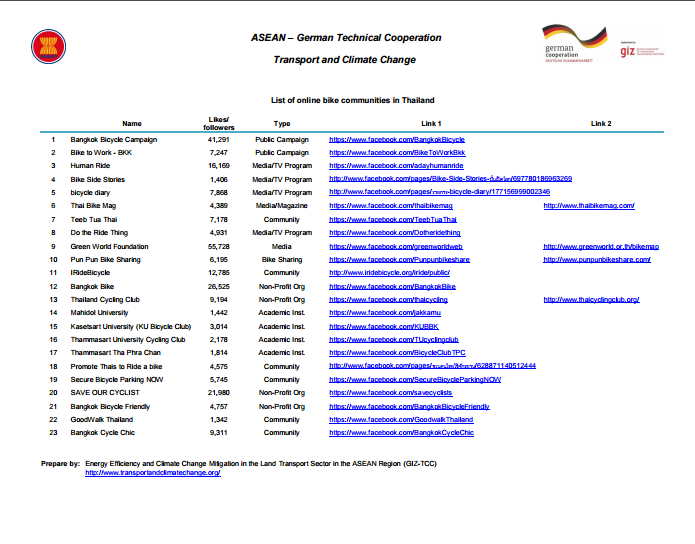The height and width of the screenshot is (544, 695).
Task: Click the German cooperation flag logo
Action: click(575, 43)
